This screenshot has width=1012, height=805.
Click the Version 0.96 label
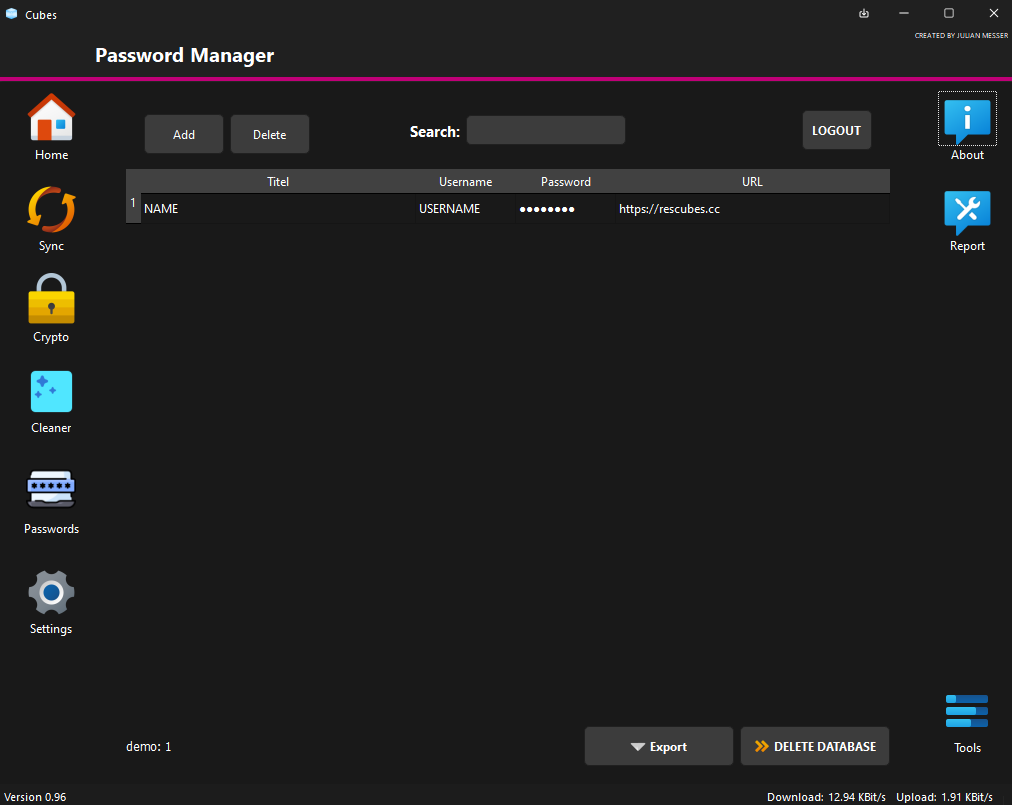(35, 797)
